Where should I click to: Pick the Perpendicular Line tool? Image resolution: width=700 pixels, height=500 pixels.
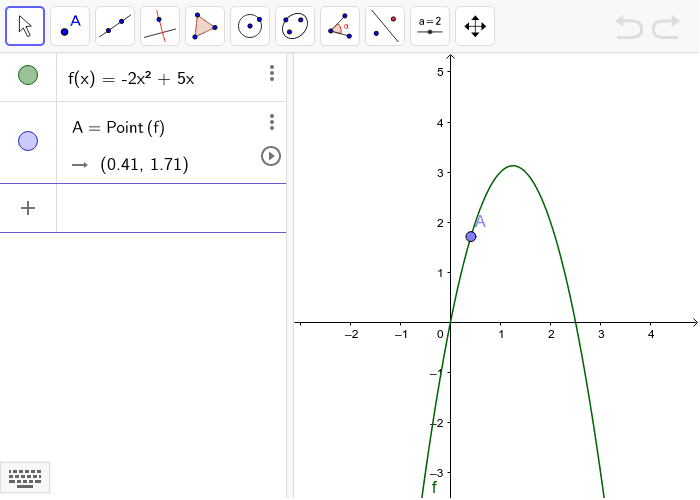pyautogui.click(x=160, y=26)
